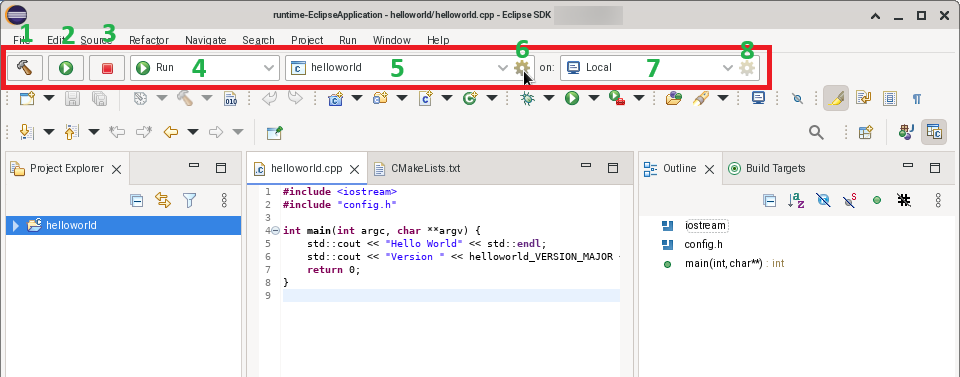Toggle Show Whitespace Characters pilcrow button
This screenshot has width=960, height=377.
(917, 98)
